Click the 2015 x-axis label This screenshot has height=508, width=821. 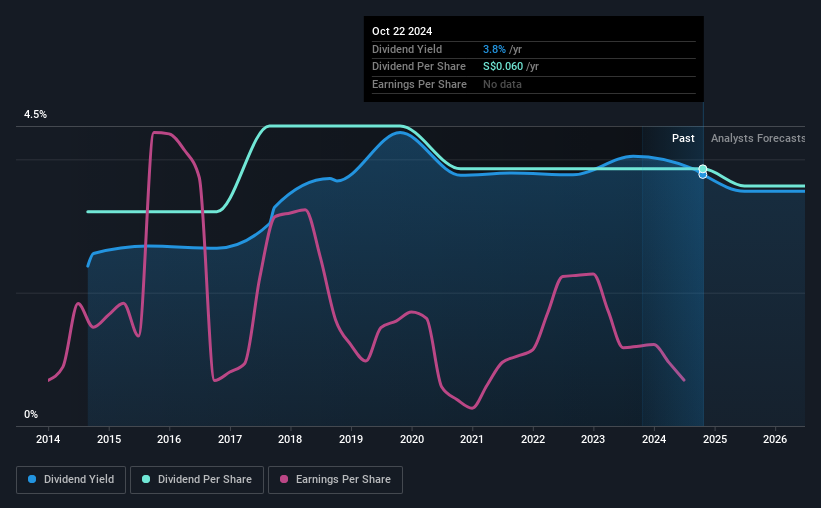coord(109,439)
